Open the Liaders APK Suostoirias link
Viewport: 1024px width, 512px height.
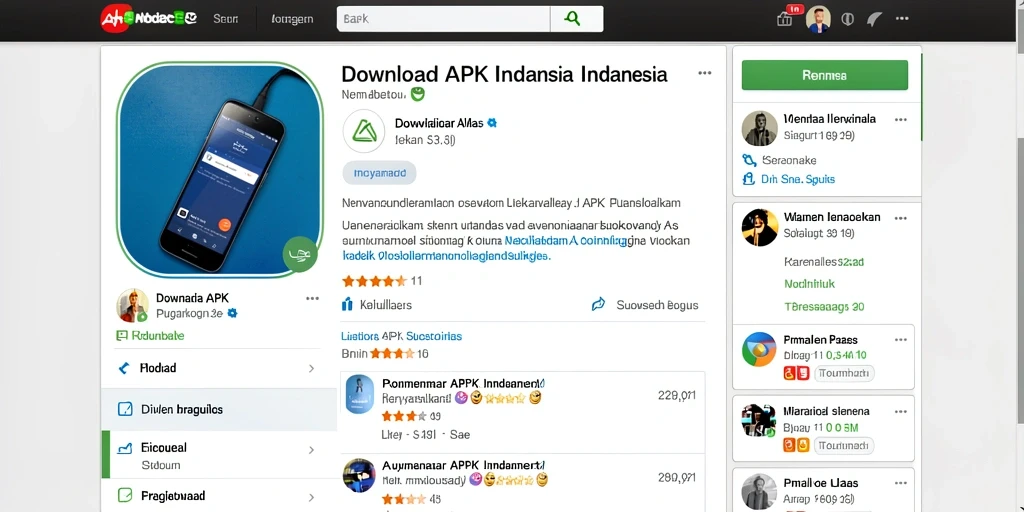pyautogui.click(x=402, y=336)
